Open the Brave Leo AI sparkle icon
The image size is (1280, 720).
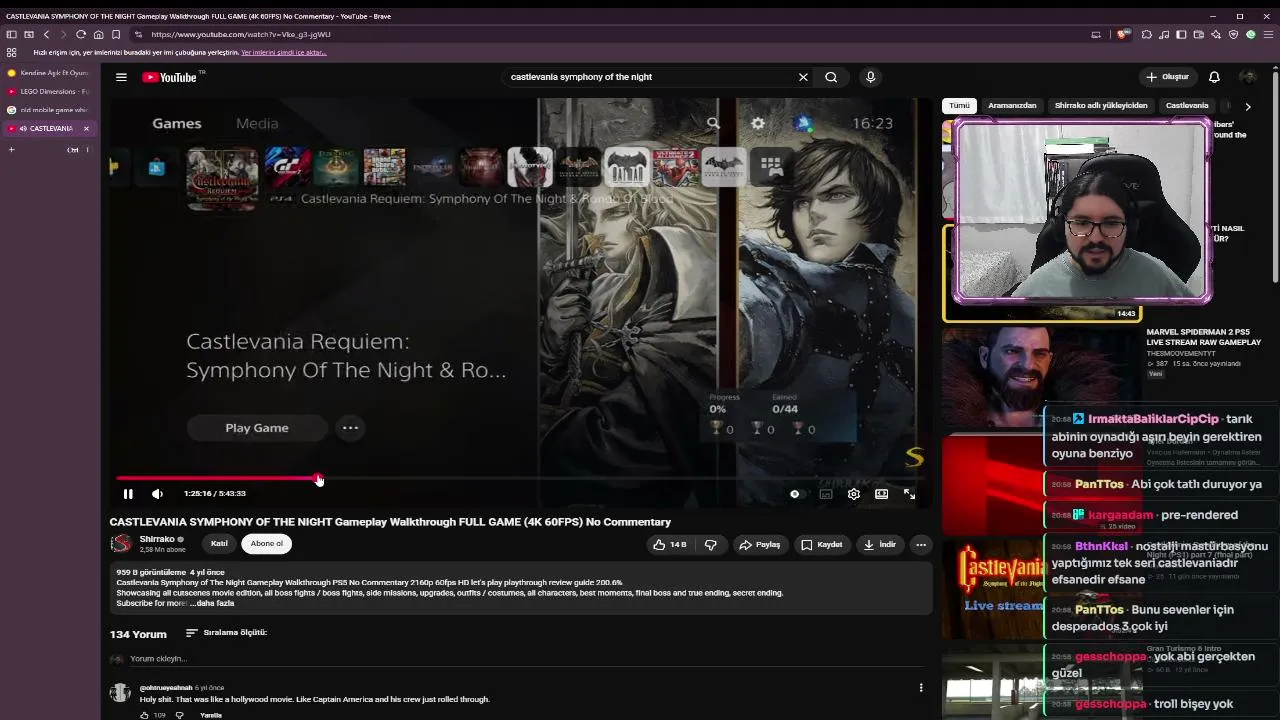point(1216,34)
